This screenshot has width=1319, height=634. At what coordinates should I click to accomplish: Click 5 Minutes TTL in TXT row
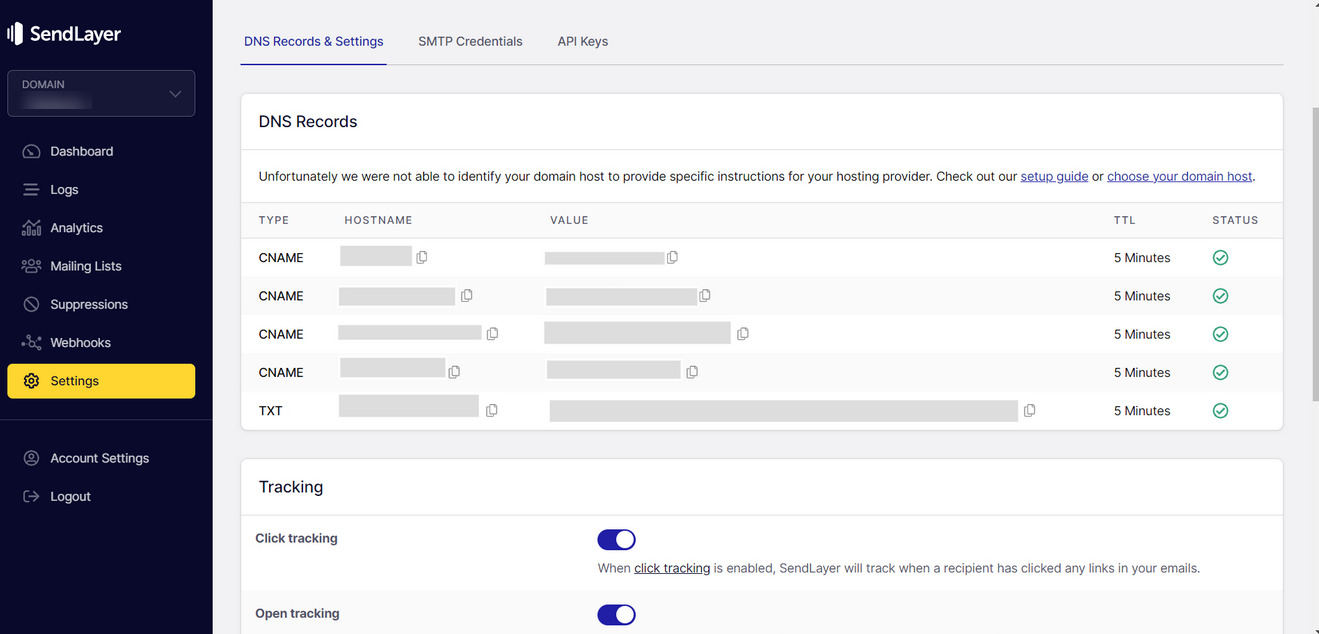click(x=1142, y=411)
